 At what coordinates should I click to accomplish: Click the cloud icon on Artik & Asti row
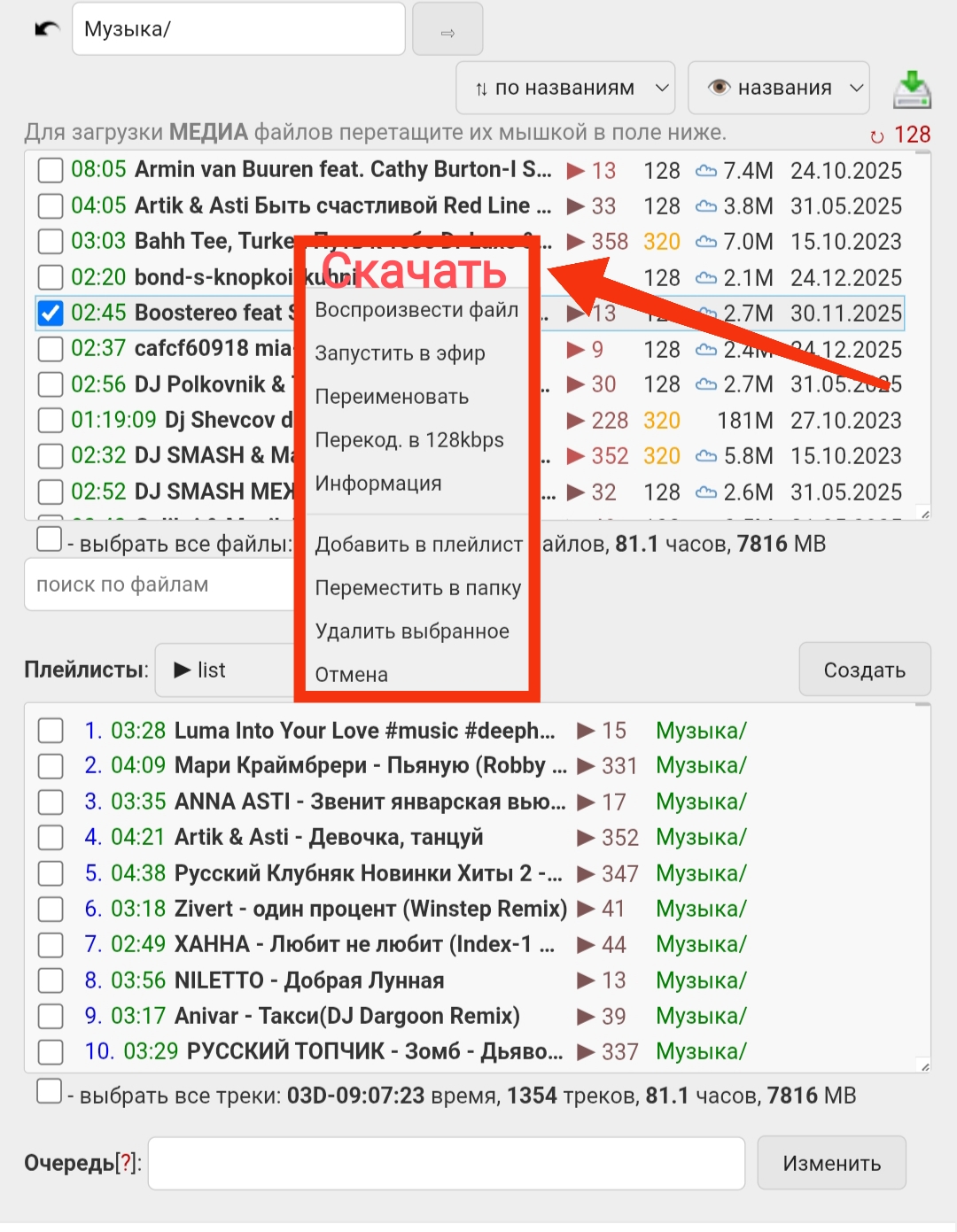click(x=706, y=206)
